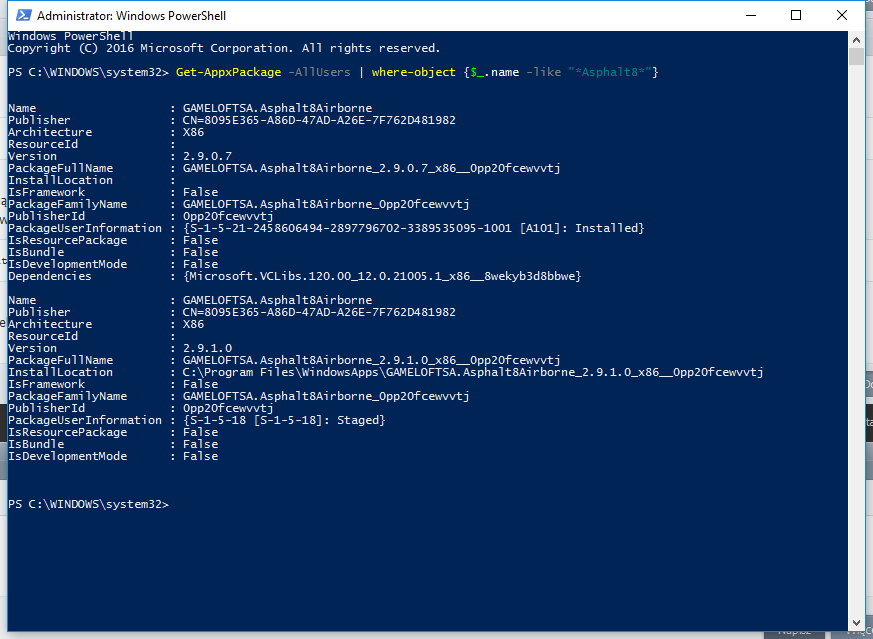Click the Version value 2.9.0.7
The image size is (873, 639).
(x=207, y=156)
